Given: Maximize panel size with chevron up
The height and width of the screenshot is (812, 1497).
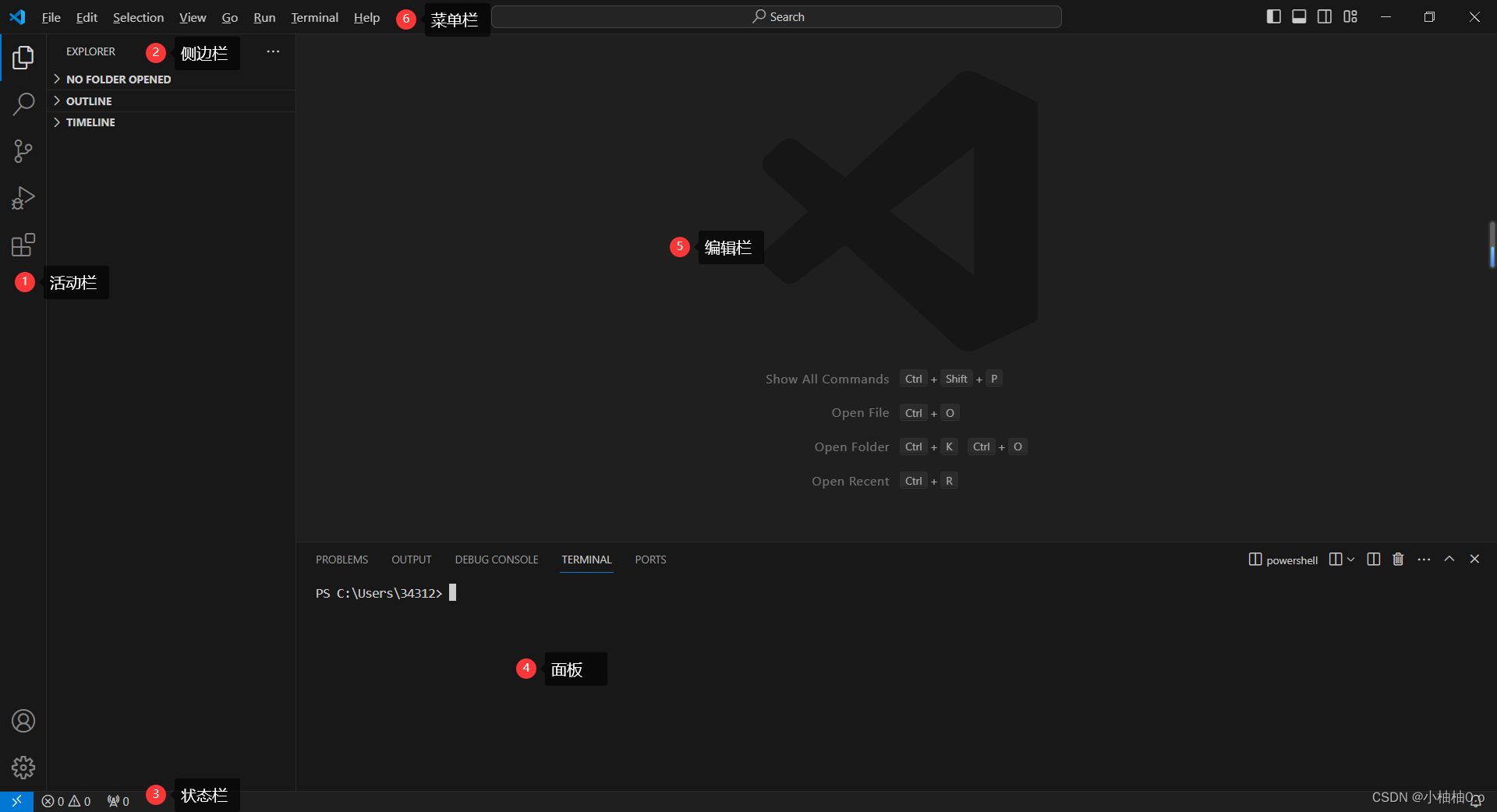Looking at the screenshot, I should [1449, 559].
